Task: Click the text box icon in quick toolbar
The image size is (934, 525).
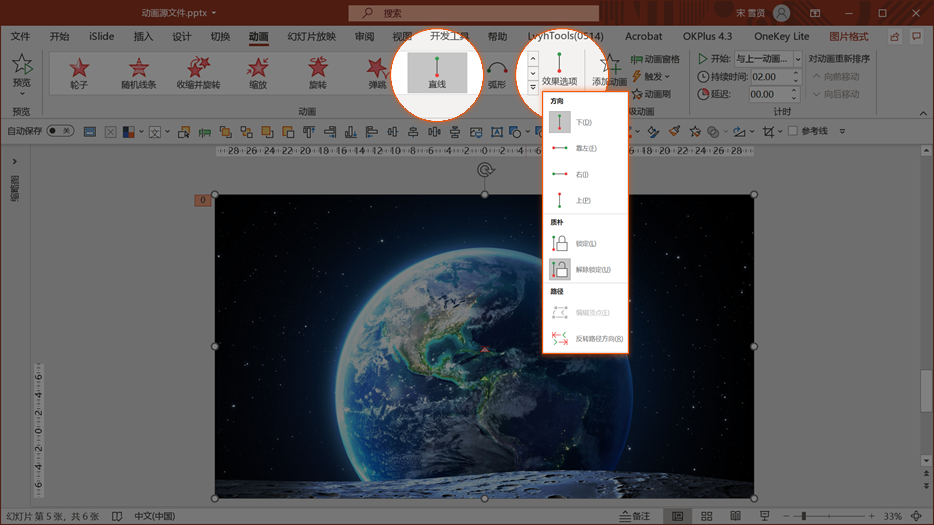Action: (497, 132)
